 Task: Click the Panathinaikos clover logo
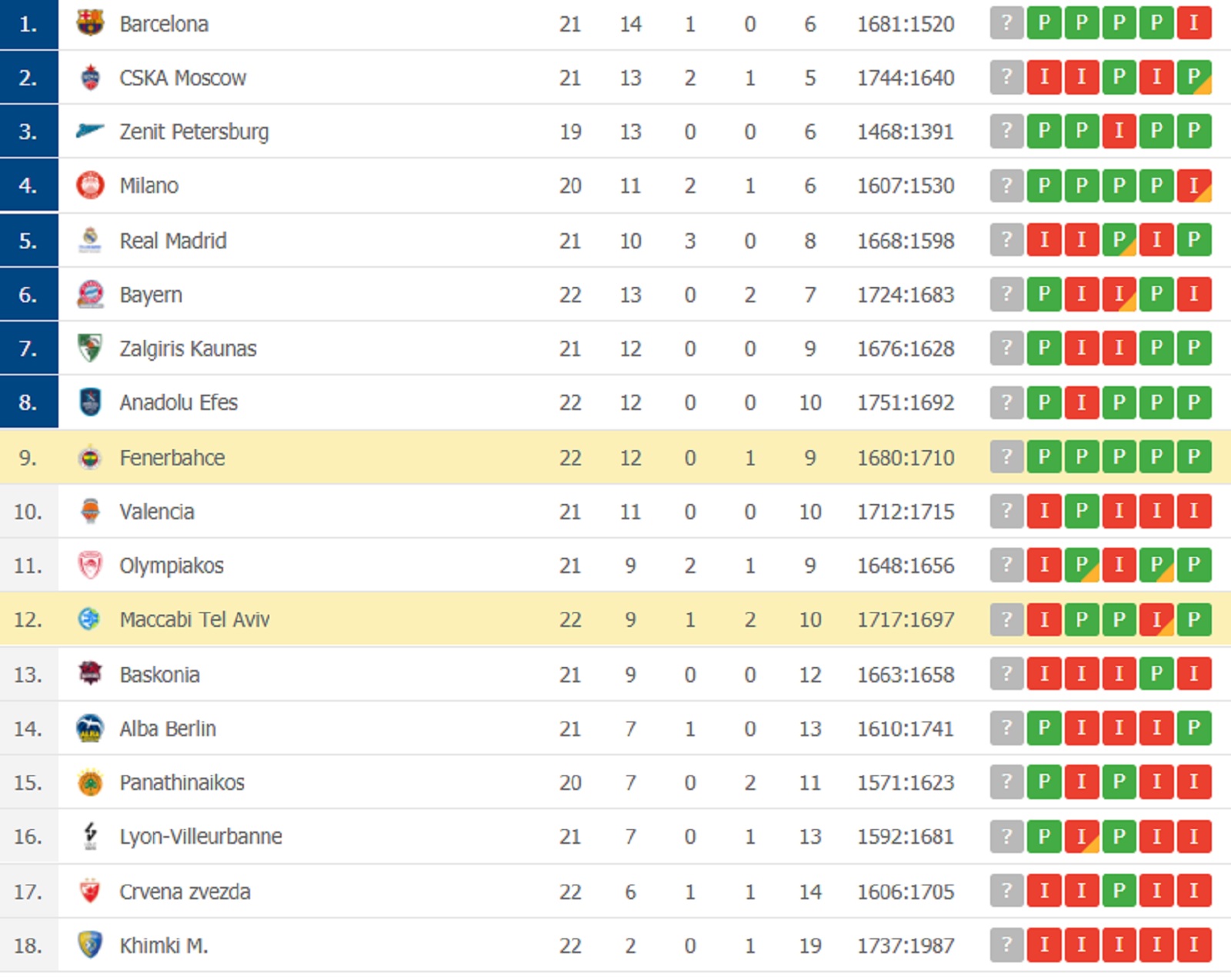[x=90, y=782]
